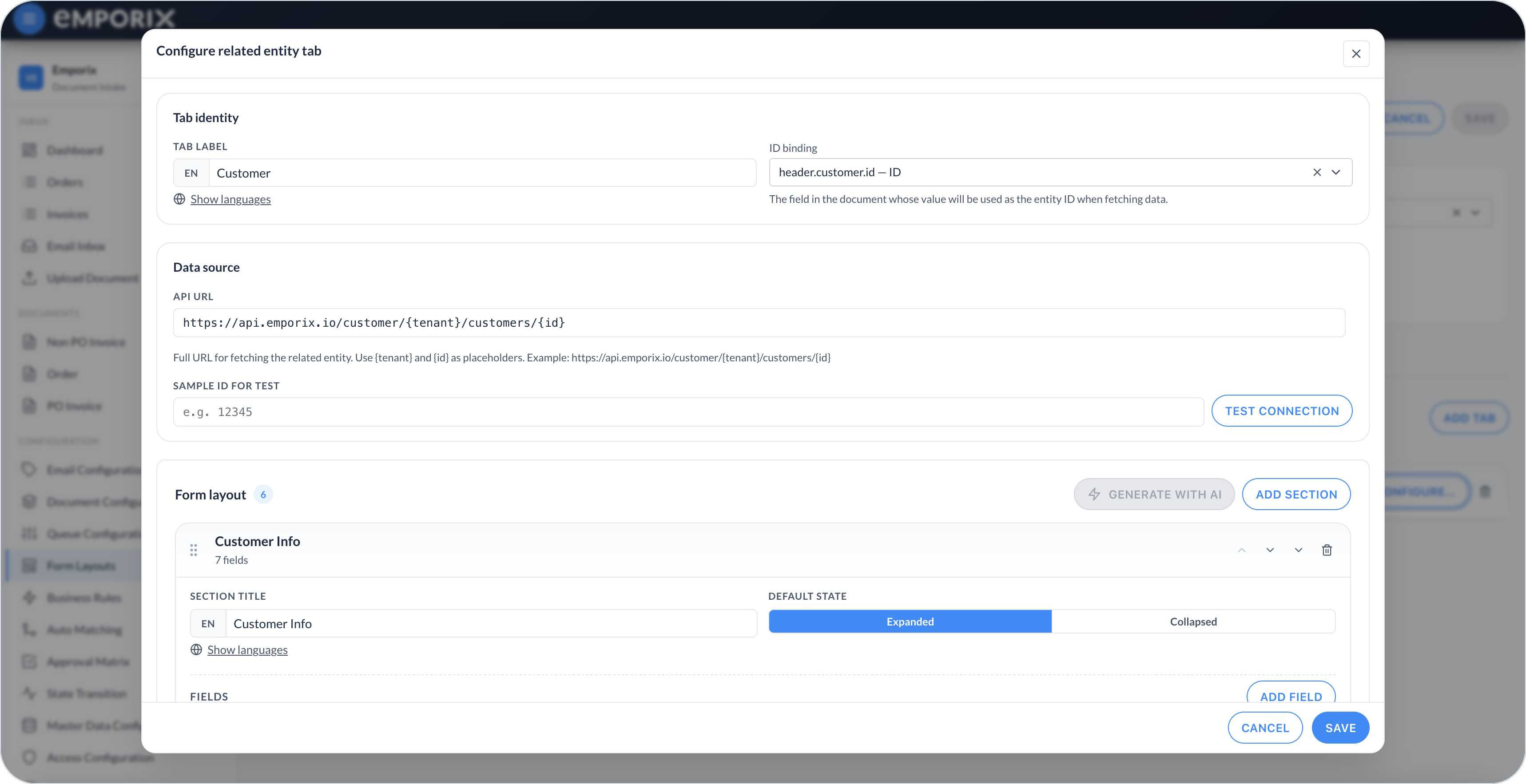Click the Approval Matrix icon in background sidebar
1526x784 pixels.
coord(29,661)
